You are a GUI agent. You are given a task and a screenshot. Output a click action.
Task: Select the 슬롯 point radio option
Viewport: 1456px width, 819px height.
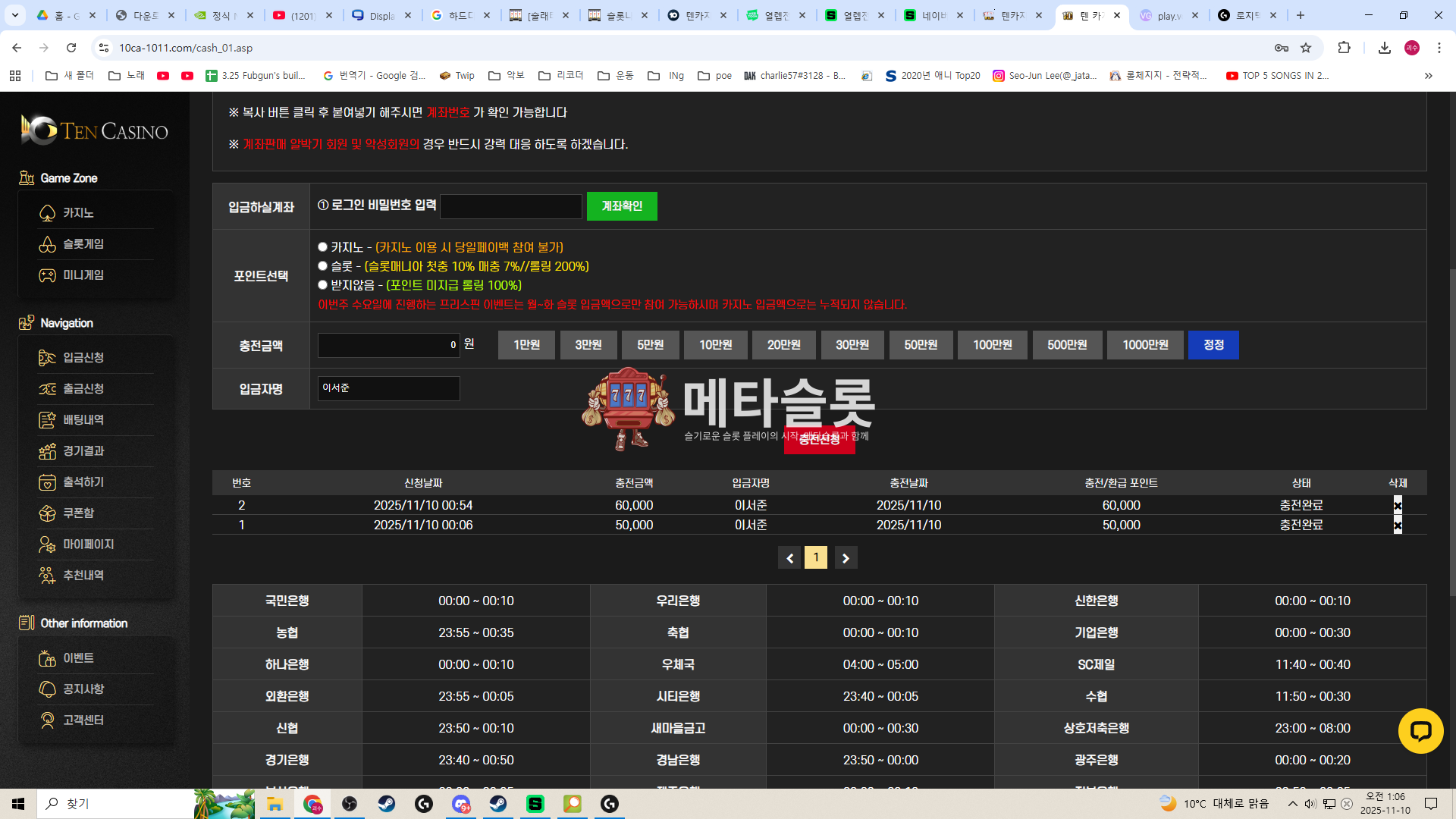click(x=322, y=266)
